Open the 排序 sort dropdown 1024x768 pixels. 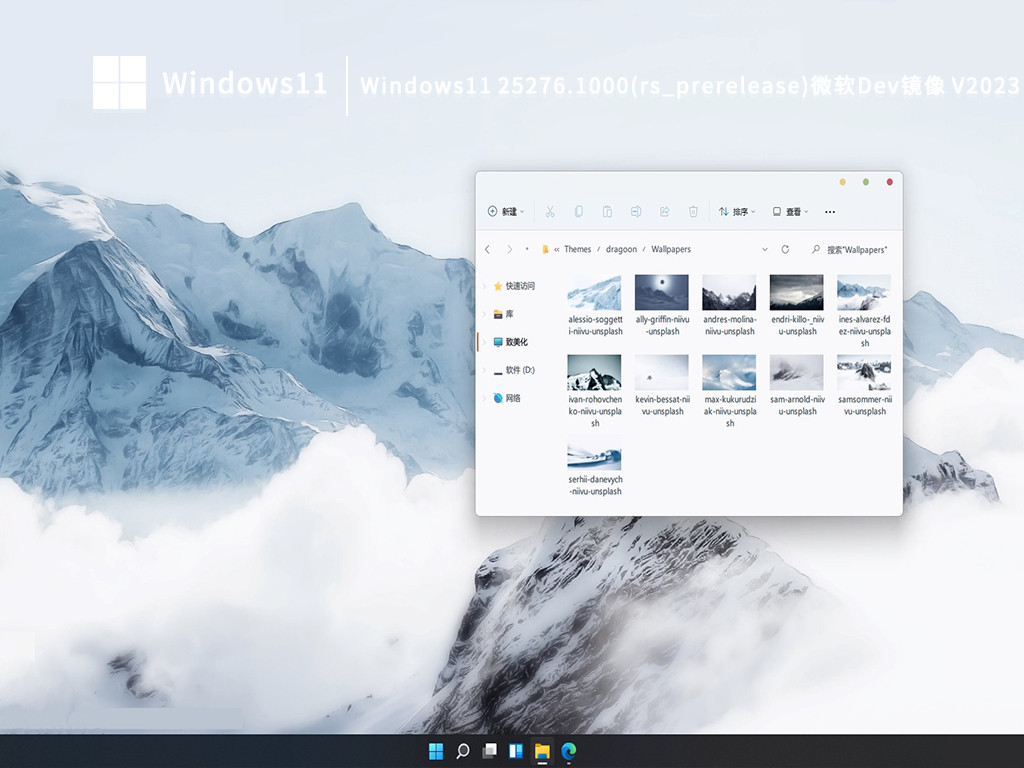738,211
